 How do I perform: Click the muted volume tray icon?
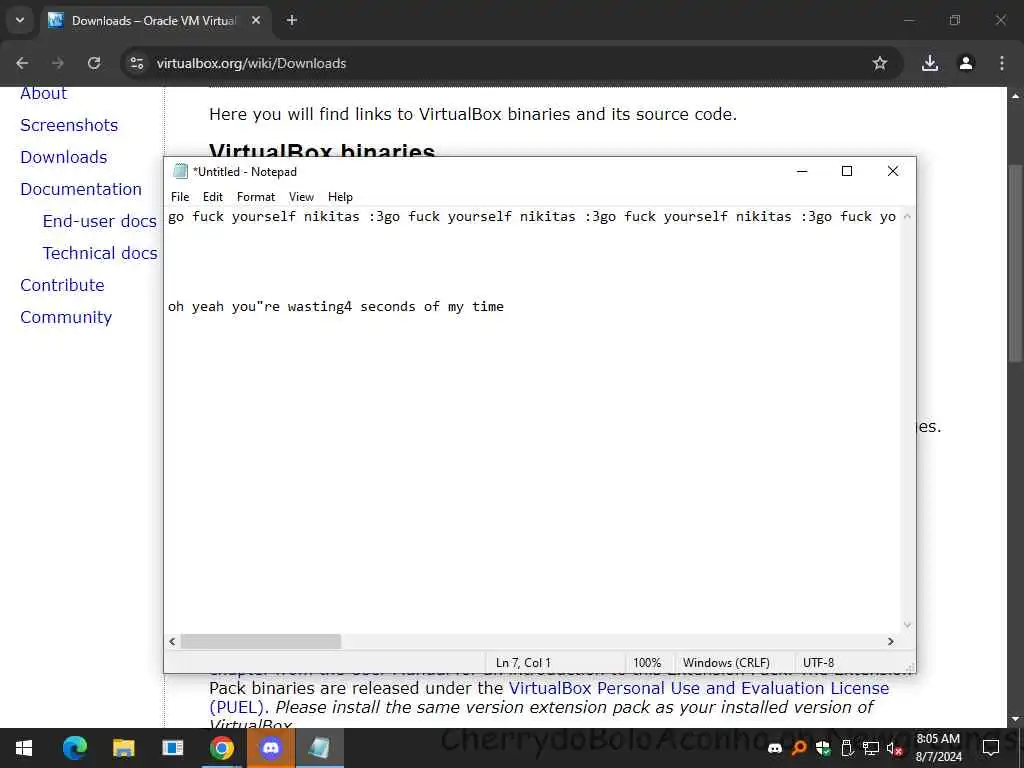tap(895, 748)
